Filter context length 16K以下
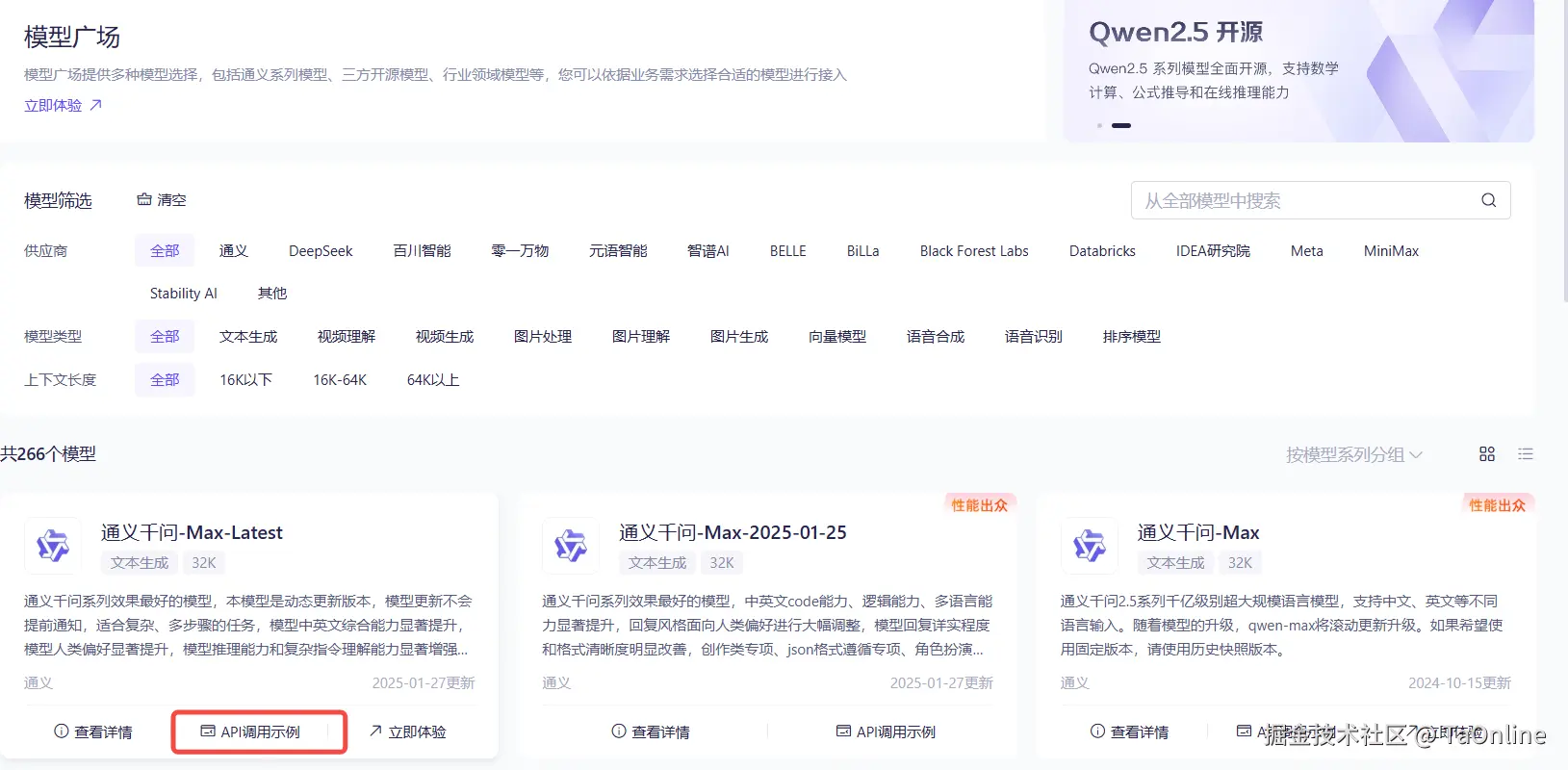 [x=245, y=379]
